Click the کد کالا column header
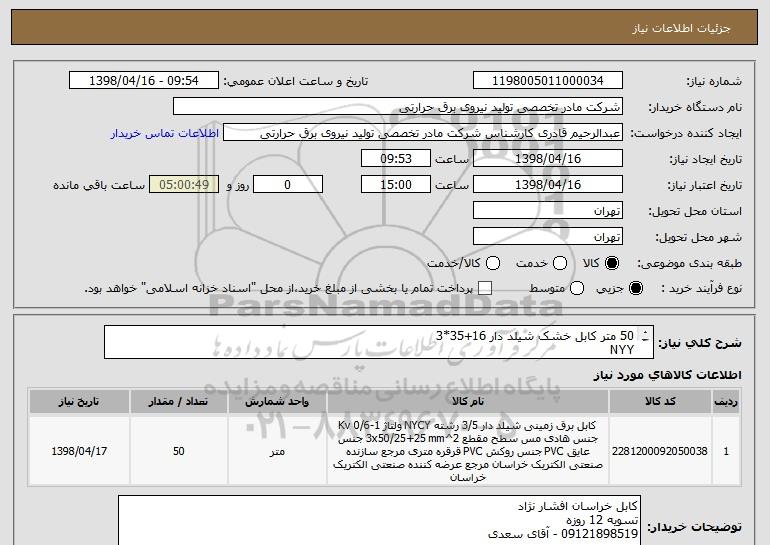This screenshot has height=545, width=770. click(660, 402)
